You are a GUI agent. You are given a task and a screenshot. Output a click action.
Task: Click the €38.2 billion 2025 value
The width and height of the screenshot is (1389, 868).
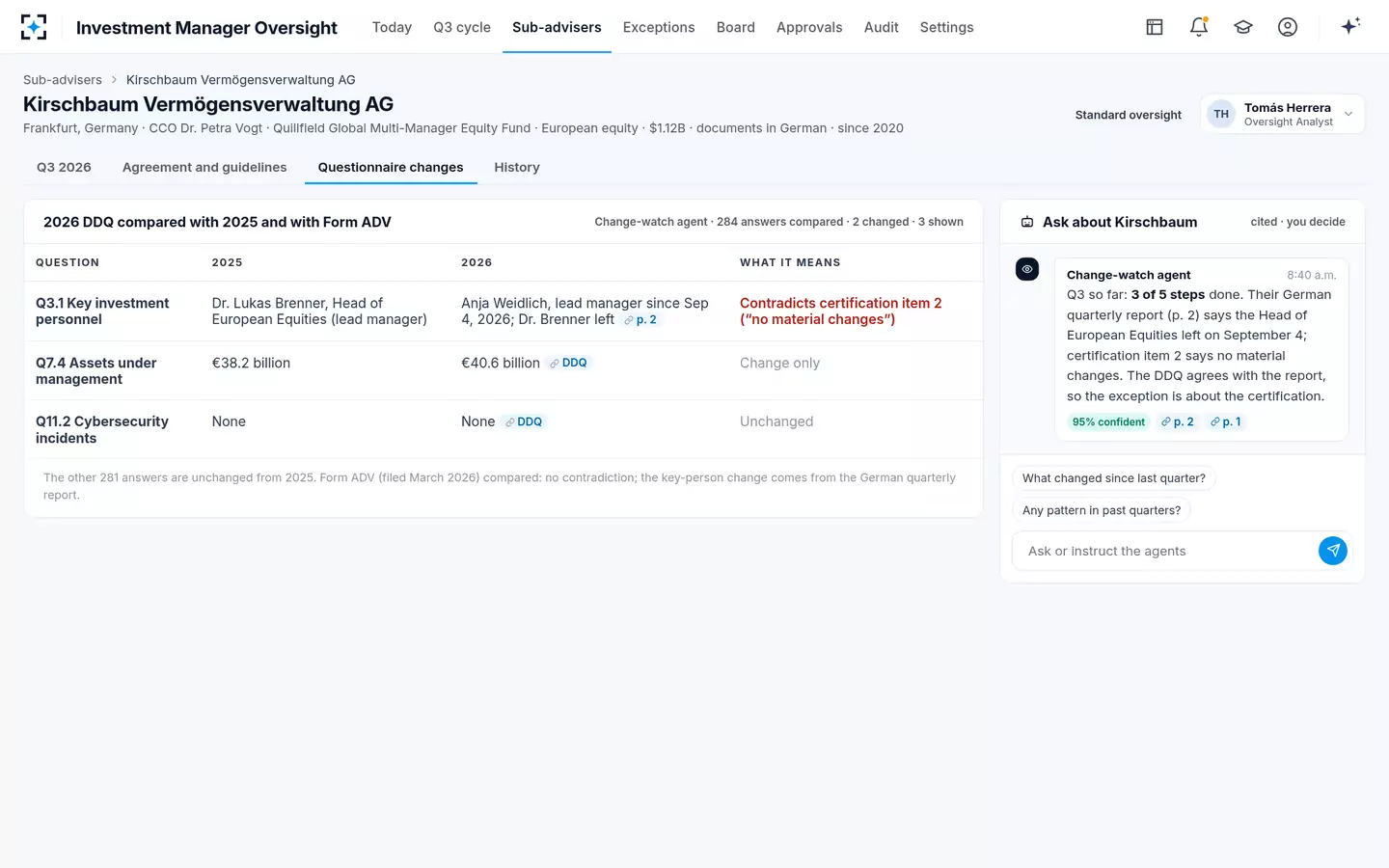click(x=251, y=364)
